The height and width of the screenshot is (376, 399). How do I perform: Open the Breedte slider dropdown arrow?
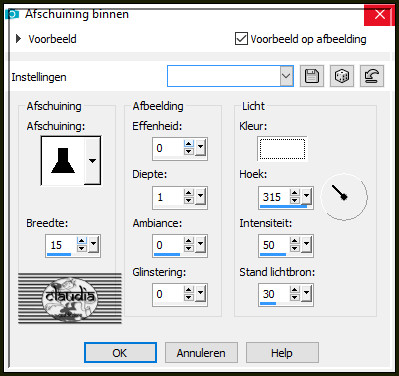coord(94,244)
